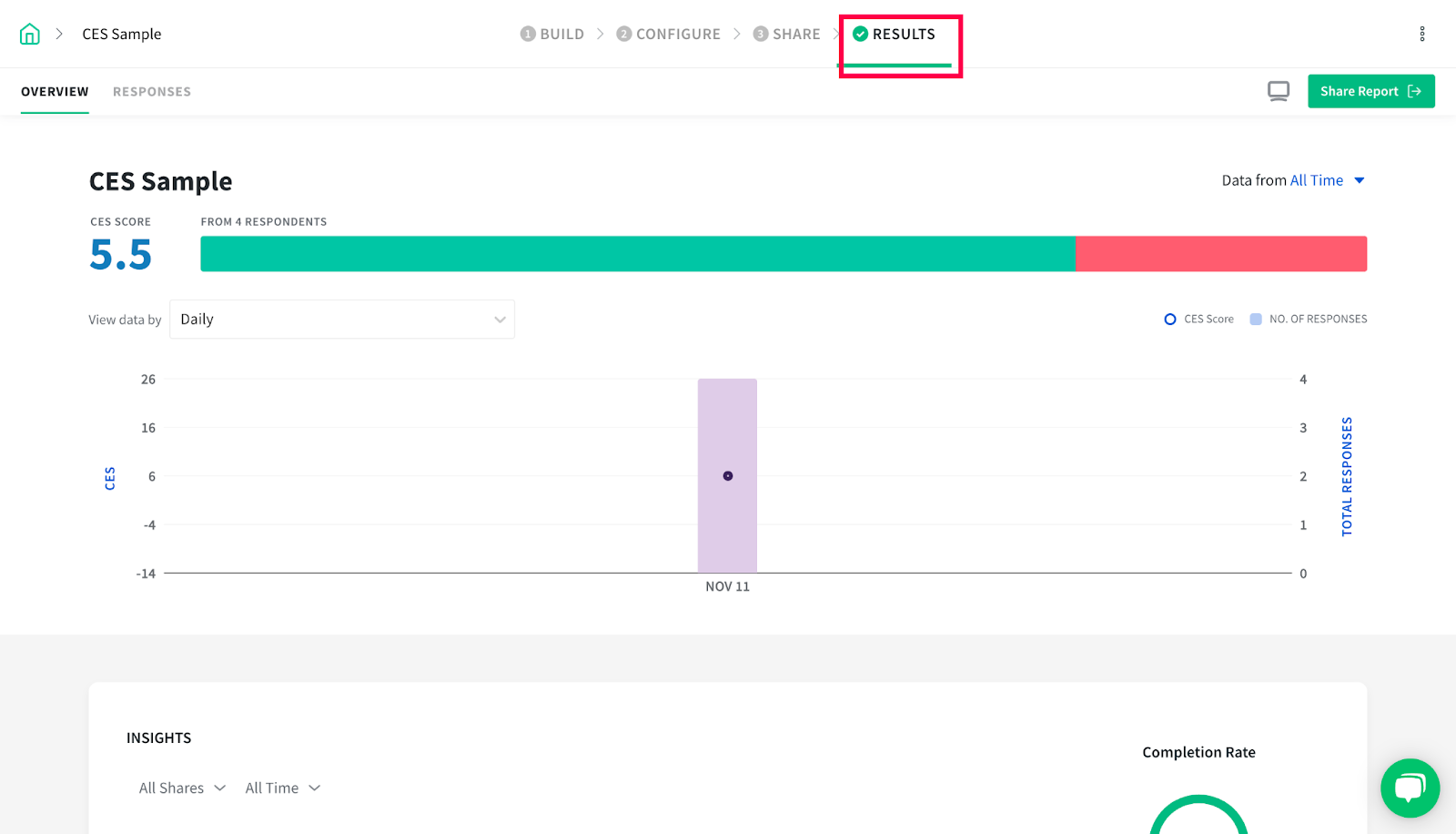Open the Daily view-data-by dropdown
1456x834 pixels.
[x=342, y=320]
